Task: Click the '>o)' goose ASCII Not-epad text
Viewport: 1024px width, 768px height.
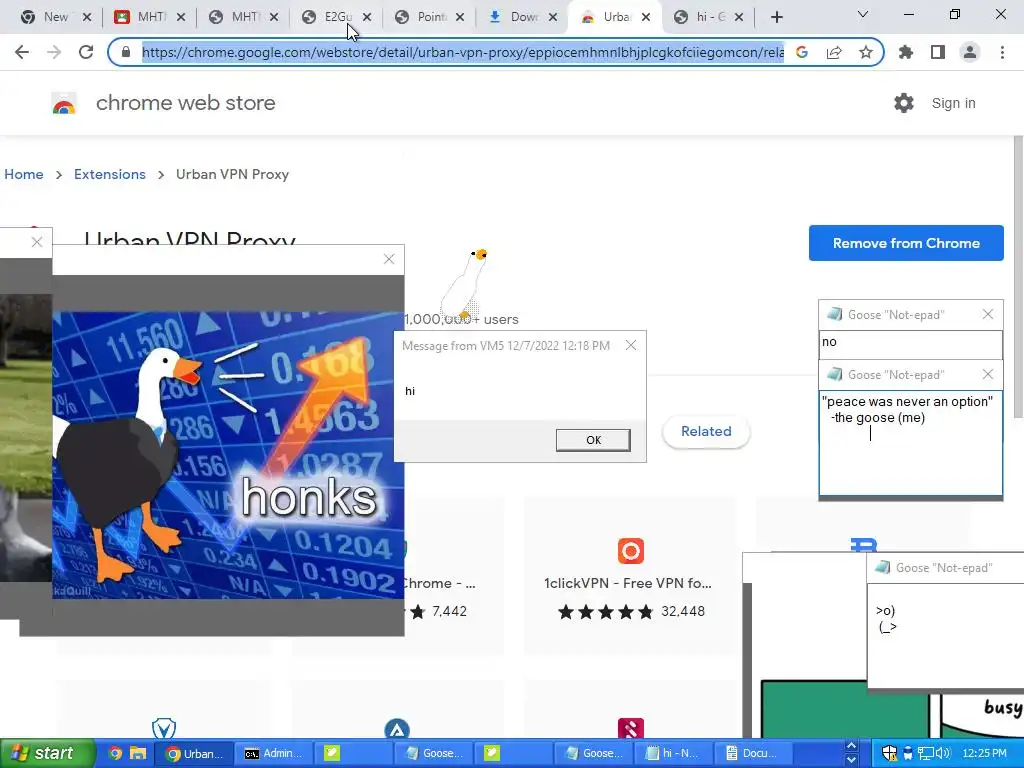Action: [x=886, y=619]
